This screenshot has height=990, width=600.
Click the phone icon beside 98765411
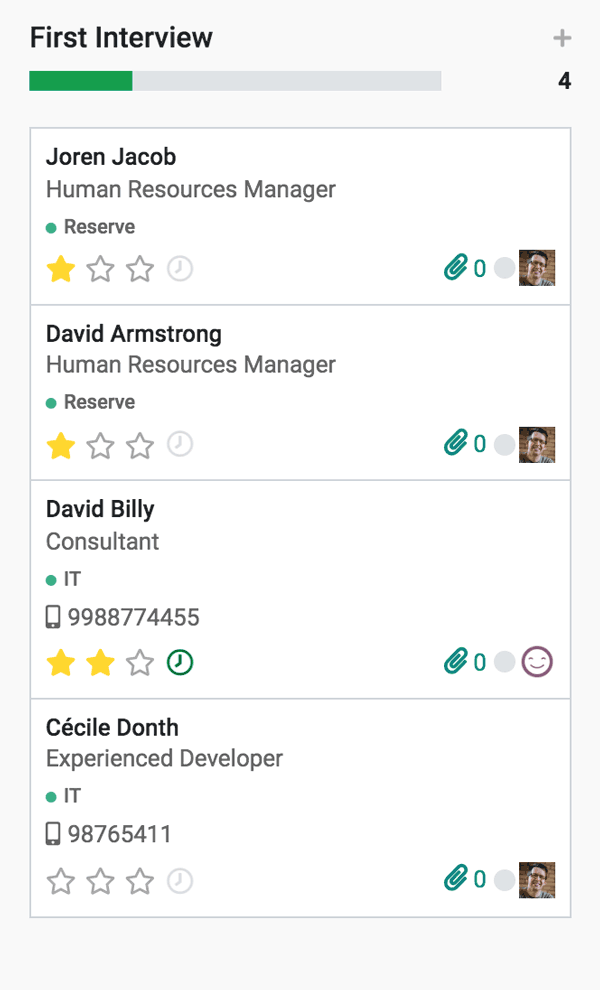[55, 833]
